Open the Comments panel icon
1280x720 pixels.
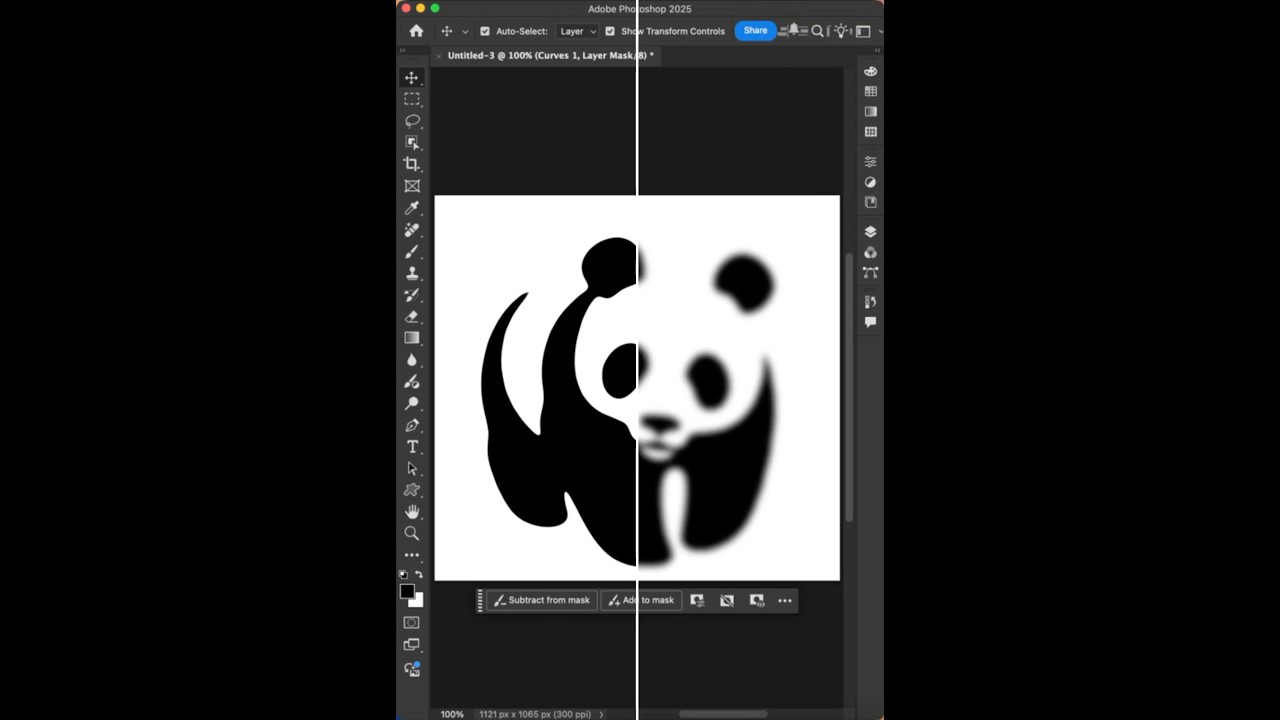(x=870, y=322)
